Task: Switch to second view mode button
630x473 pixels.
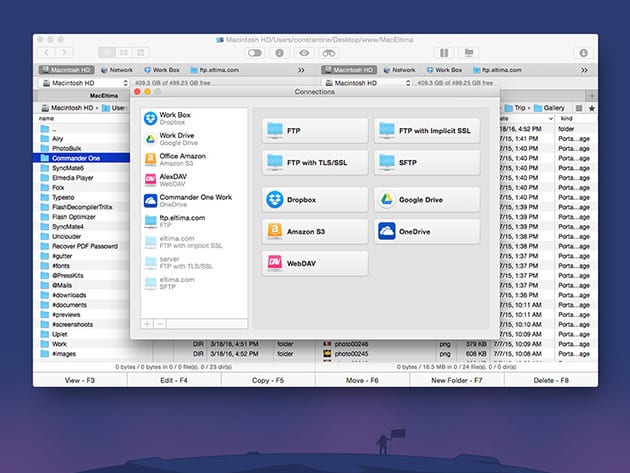Action: [x=124, y=52]
